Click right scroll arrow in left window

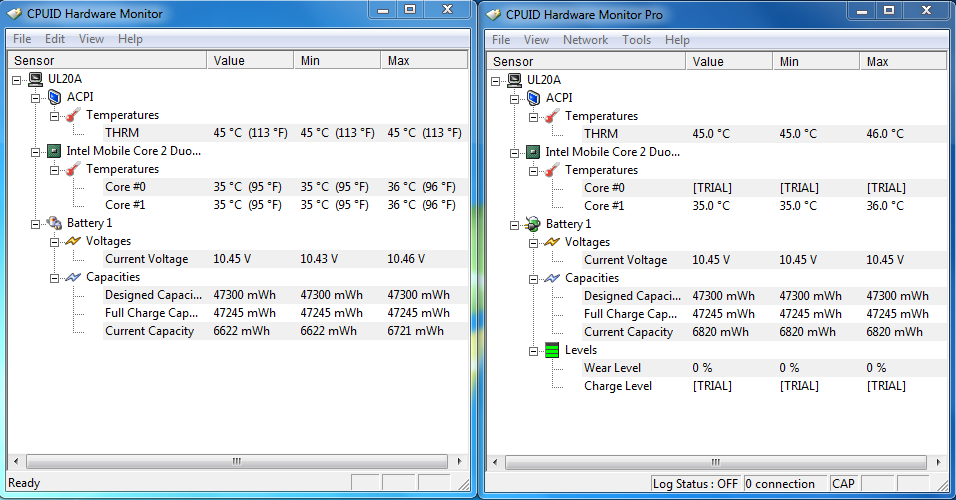point(459,461)
